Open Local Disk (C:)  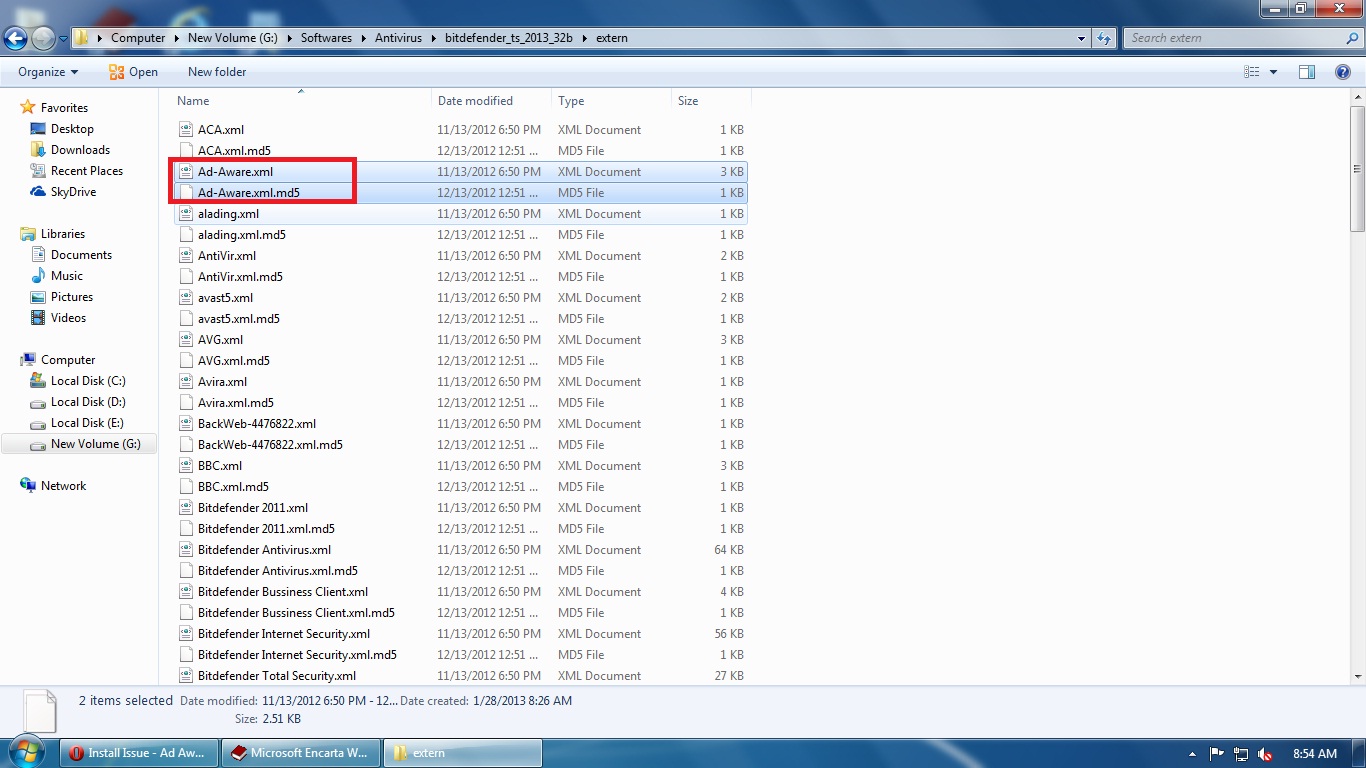tap(88, 381)
